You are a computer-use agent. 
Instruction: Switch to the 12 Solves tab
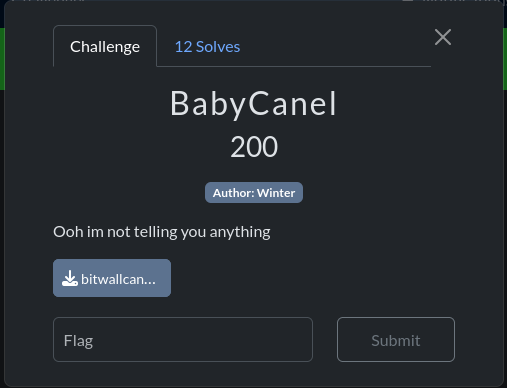point(207,47)
